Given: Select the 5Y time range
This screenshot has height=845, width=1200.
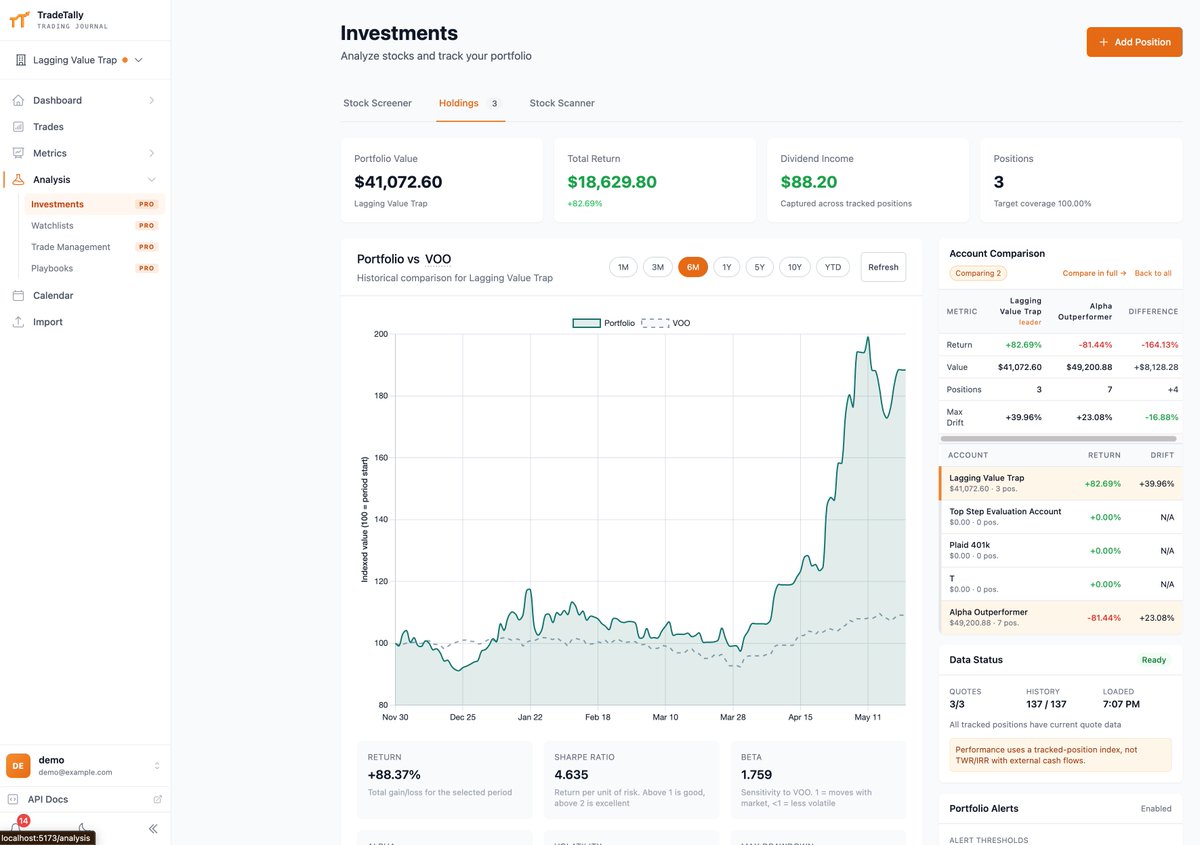Looking at the screenshot, I should (x=760, y=267).
